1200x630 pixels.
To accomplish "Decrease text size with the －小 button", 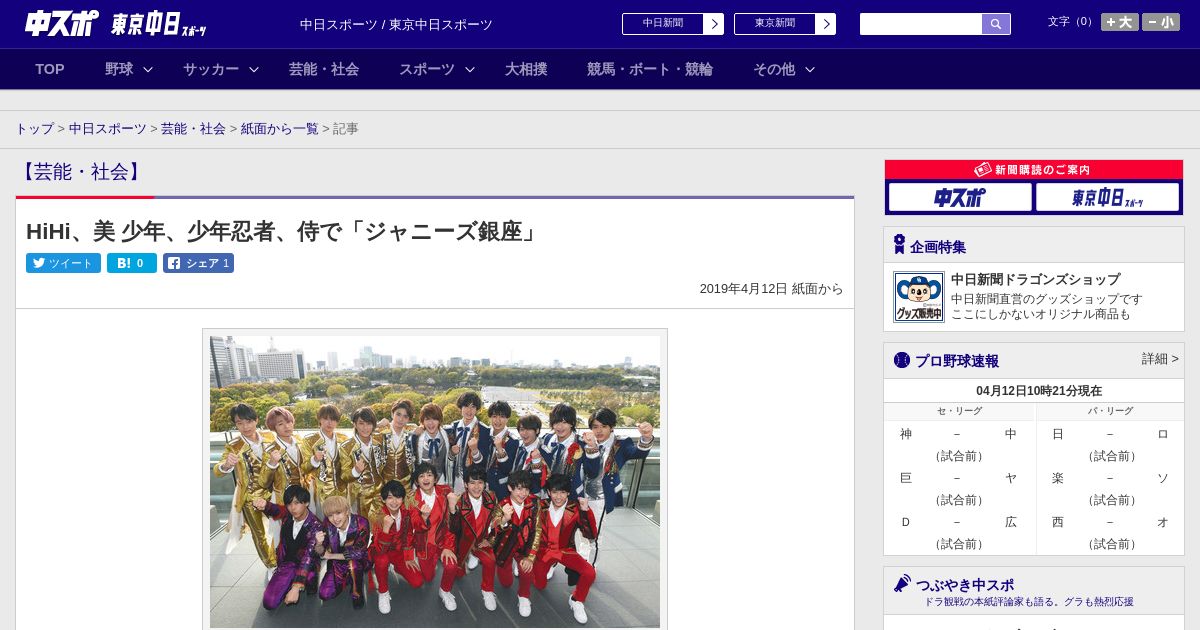I will (x=1160, y=22).
